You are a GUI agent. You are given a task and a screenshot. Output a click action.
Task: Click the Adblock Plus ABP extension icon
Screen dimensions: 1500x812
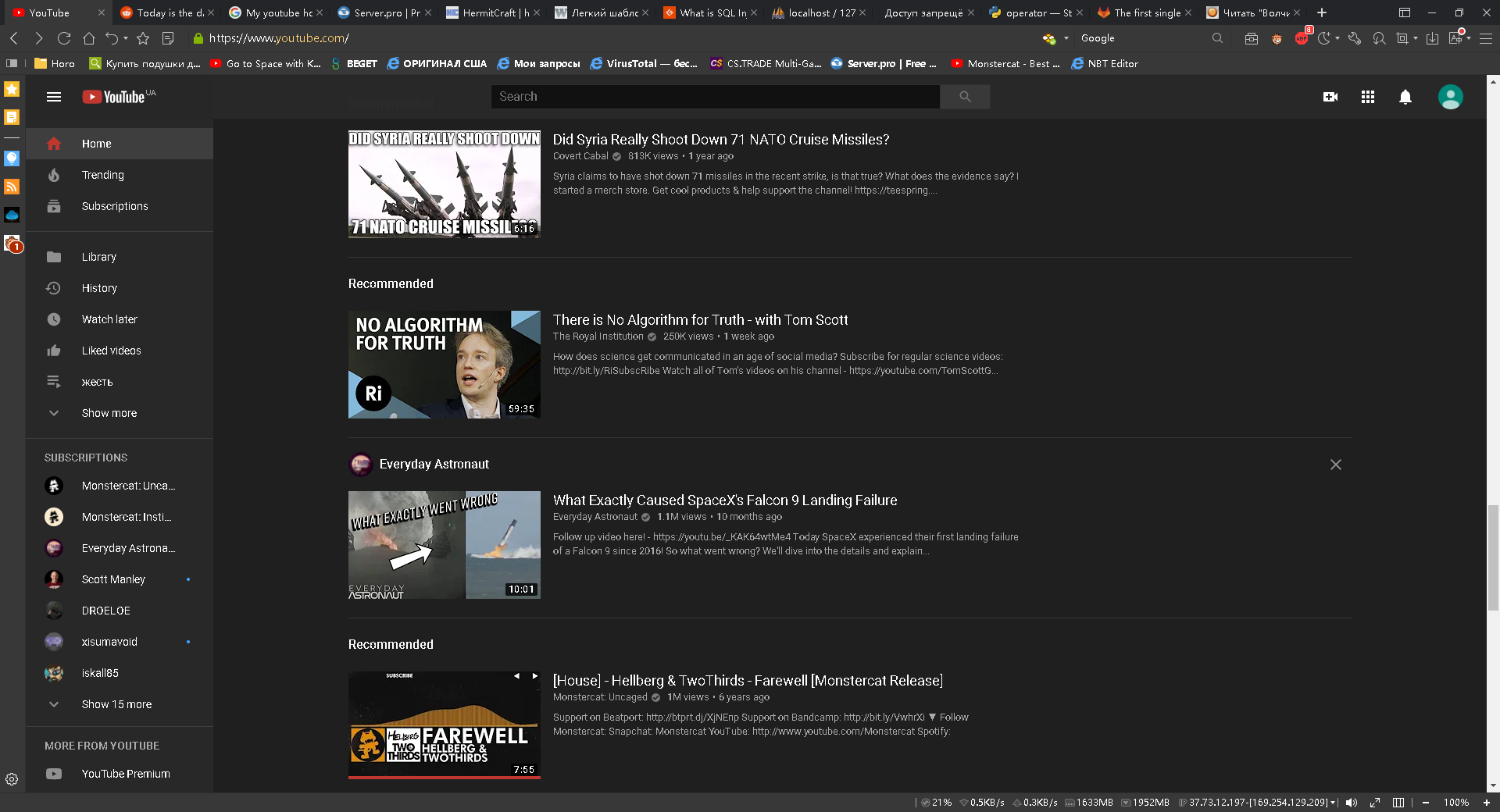point(1302,37)
